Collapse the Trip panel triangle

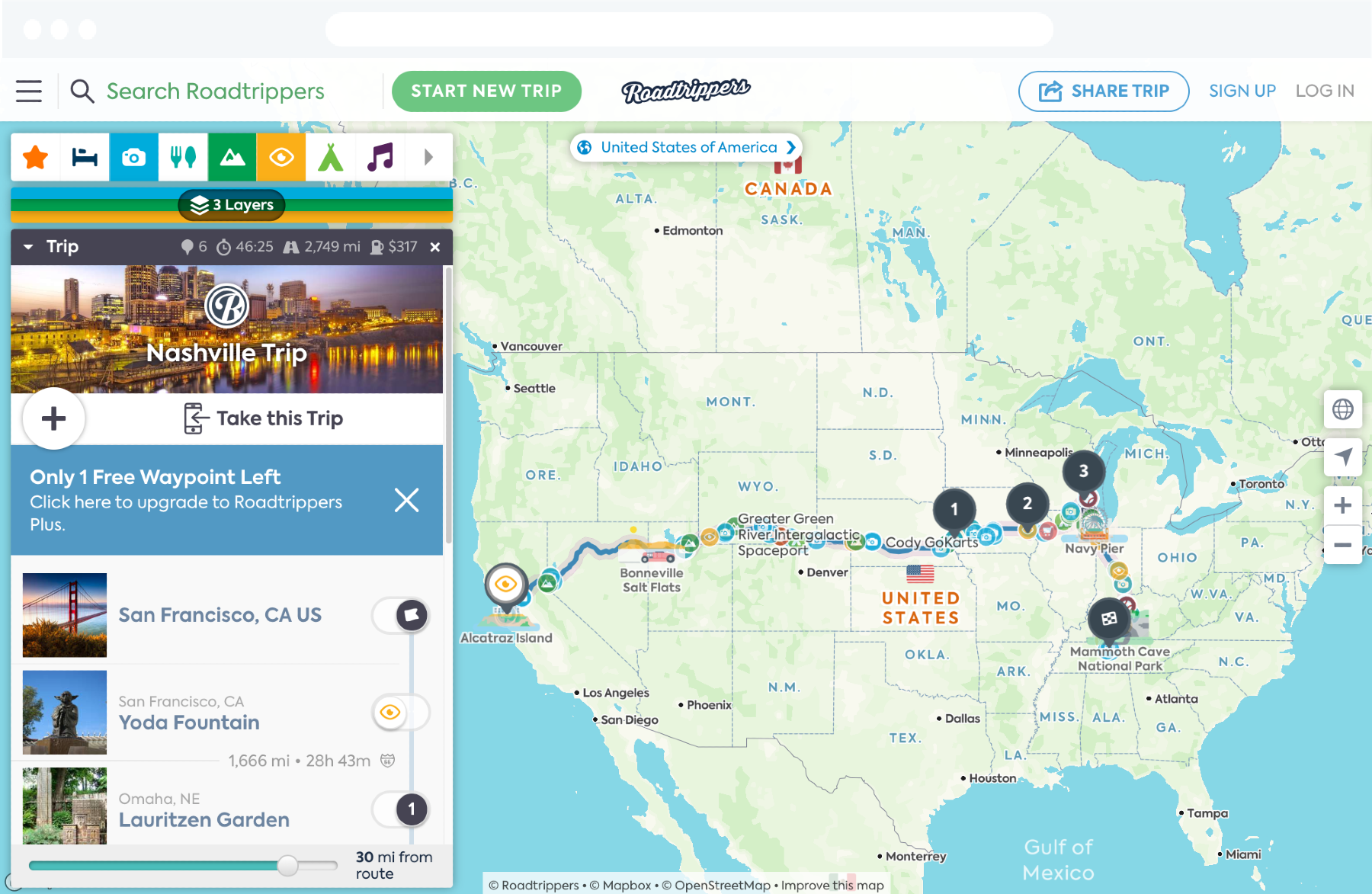click(x=28, y=247)
